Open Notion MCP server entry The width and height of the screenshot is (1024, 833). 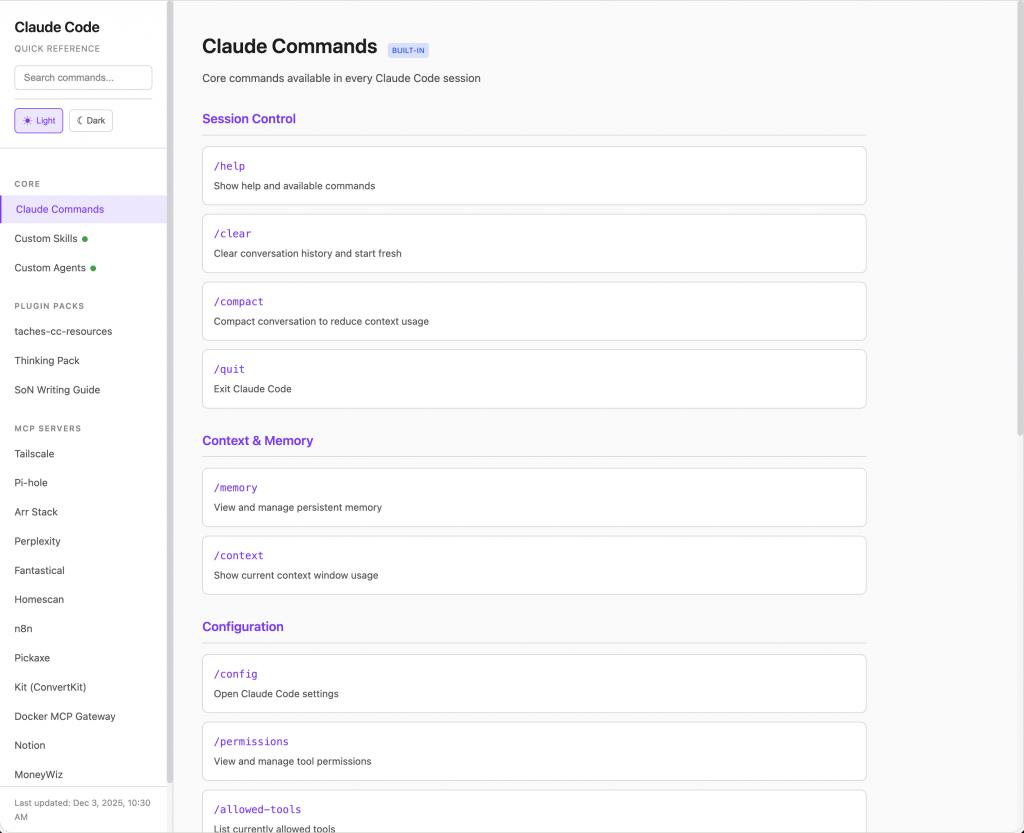[x=30, y=746]
